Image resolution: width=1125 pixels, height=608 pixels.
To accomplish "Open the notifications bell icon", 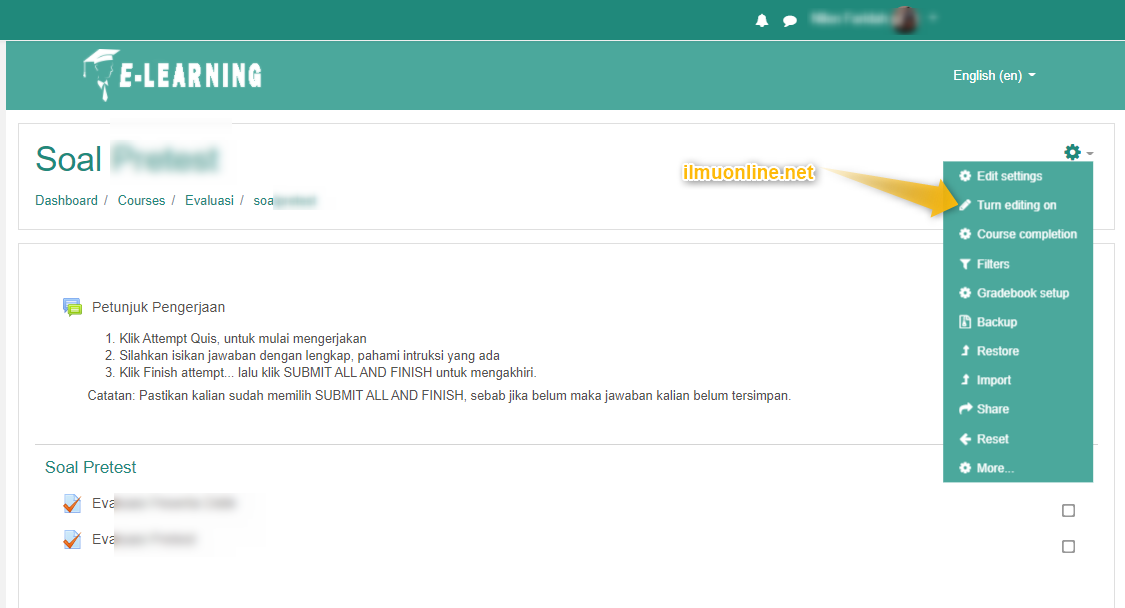I will (762, 20).
